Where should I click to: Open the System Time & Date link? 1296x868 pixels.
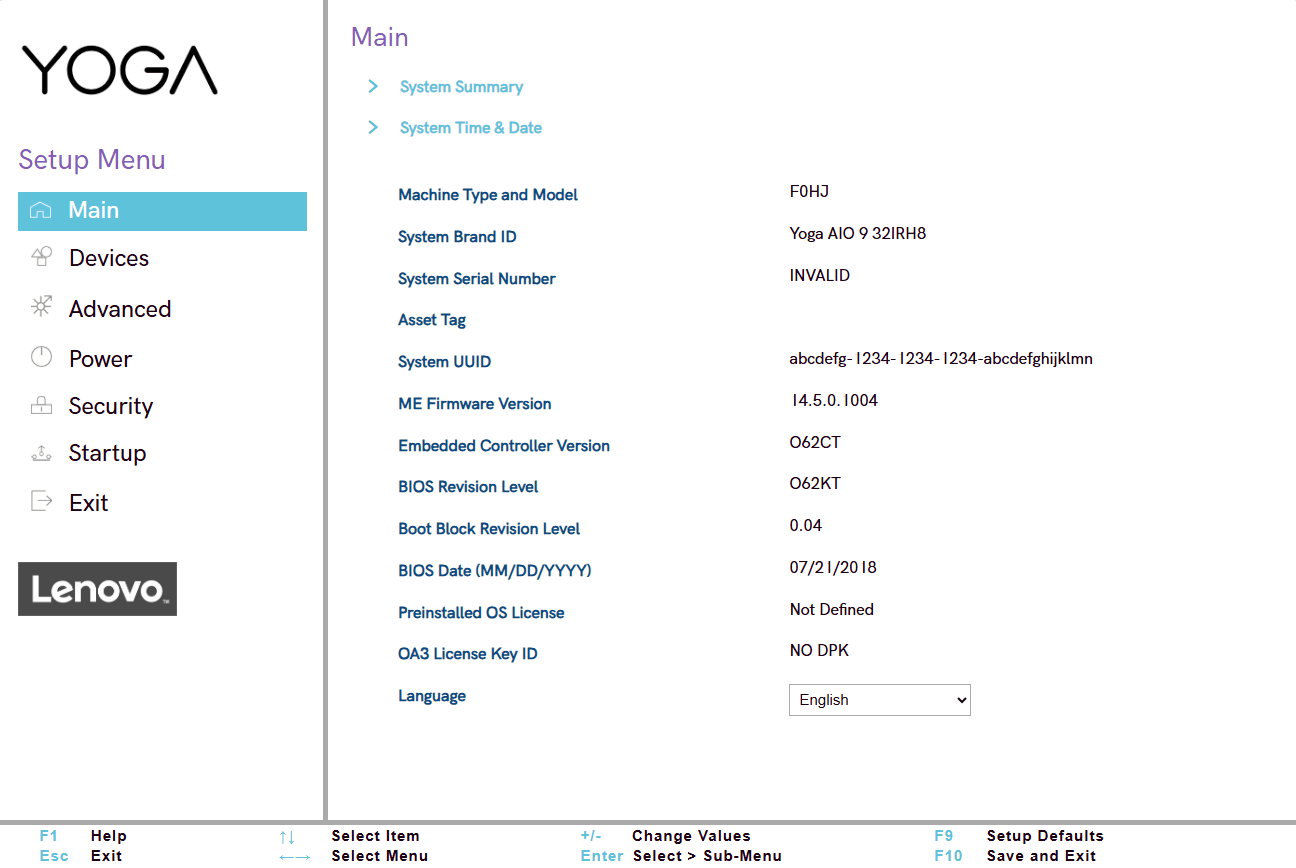click(471, 128)
